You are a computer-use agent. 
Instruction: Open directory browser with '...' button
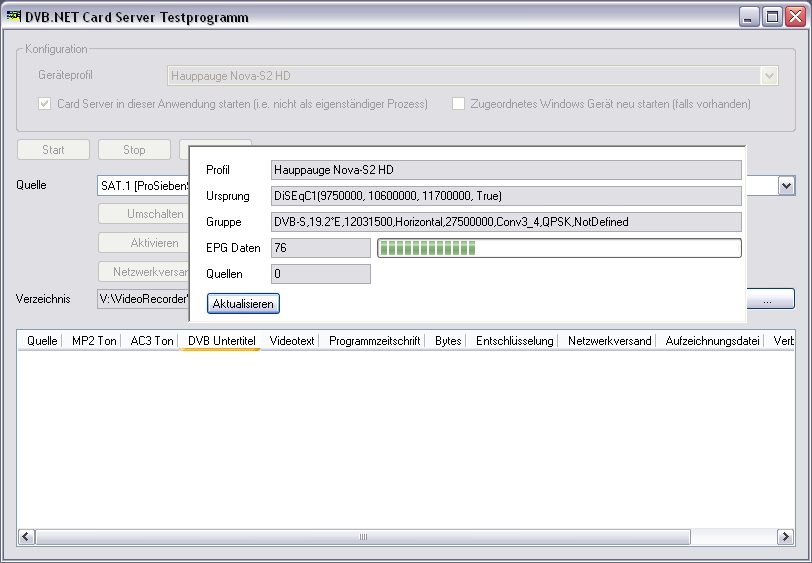pos(770,299)
